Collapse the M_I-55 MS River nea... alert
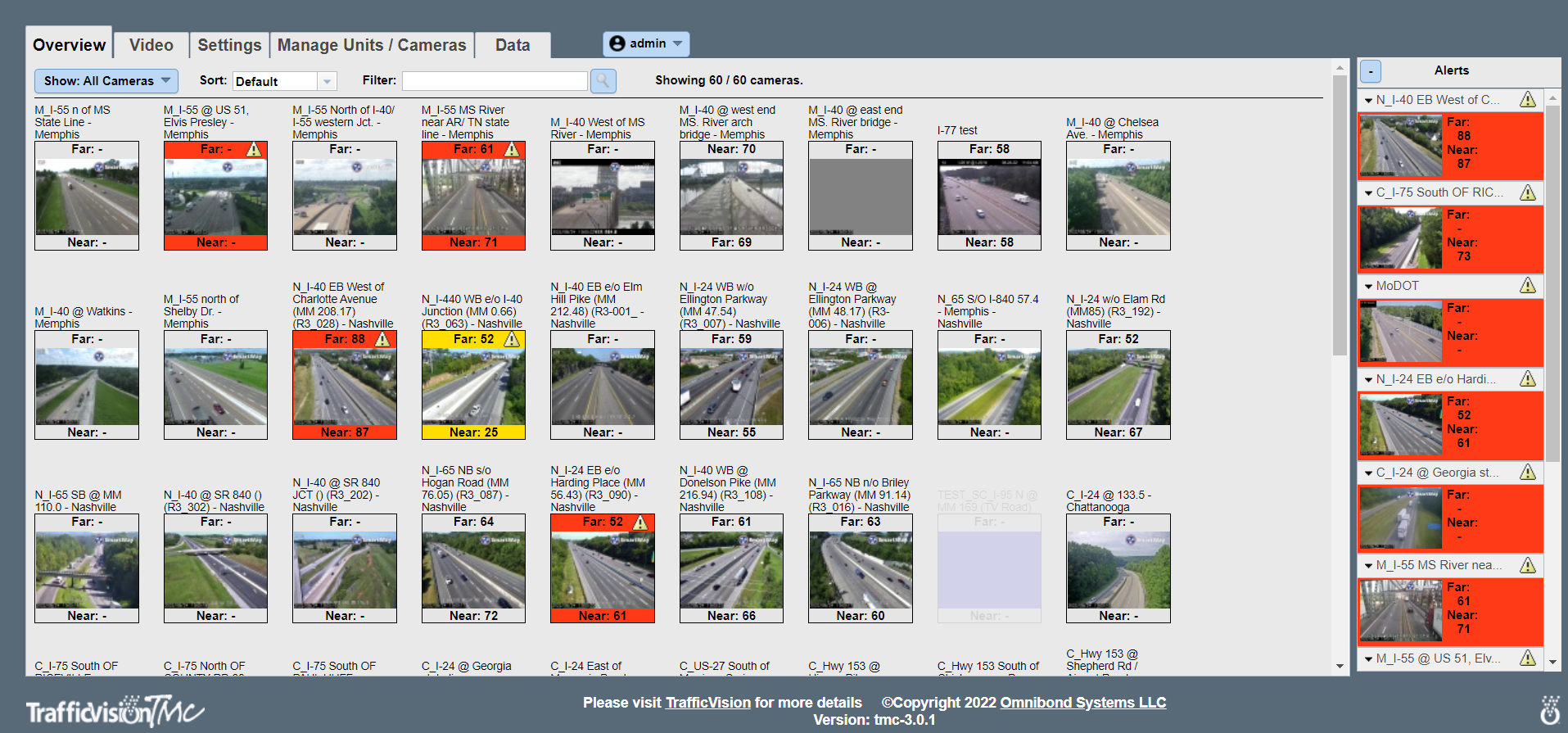 (1368, 566)
